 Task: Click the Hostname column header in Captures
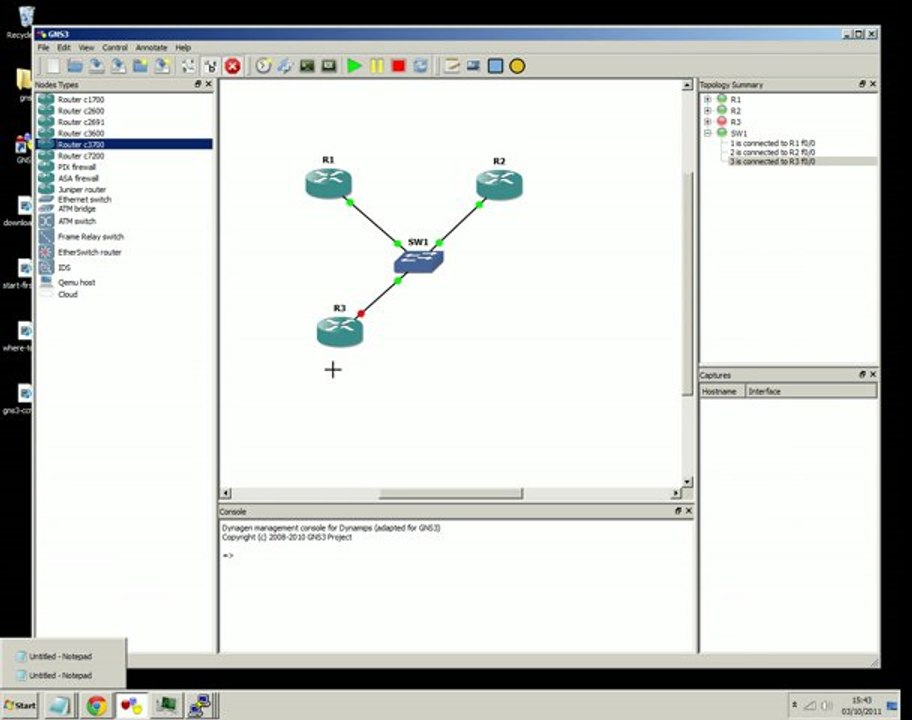pos(722,391)
